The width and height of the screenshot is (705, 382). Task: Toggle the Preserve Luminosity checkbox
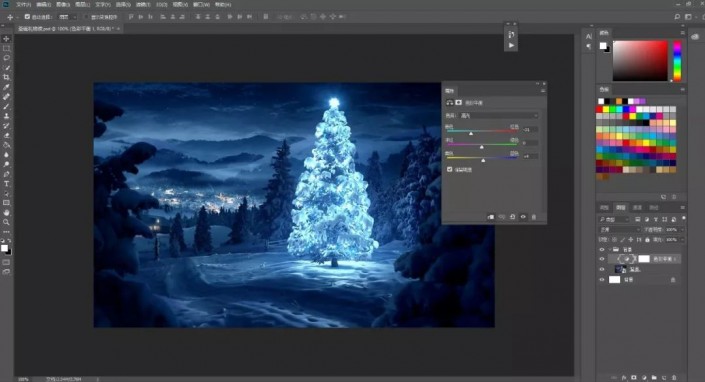pos(449,169)
